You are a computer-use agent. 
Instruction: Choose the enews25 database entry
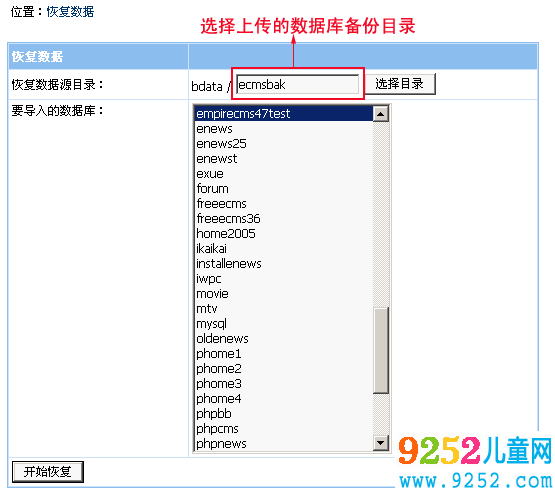click(284, 144)
